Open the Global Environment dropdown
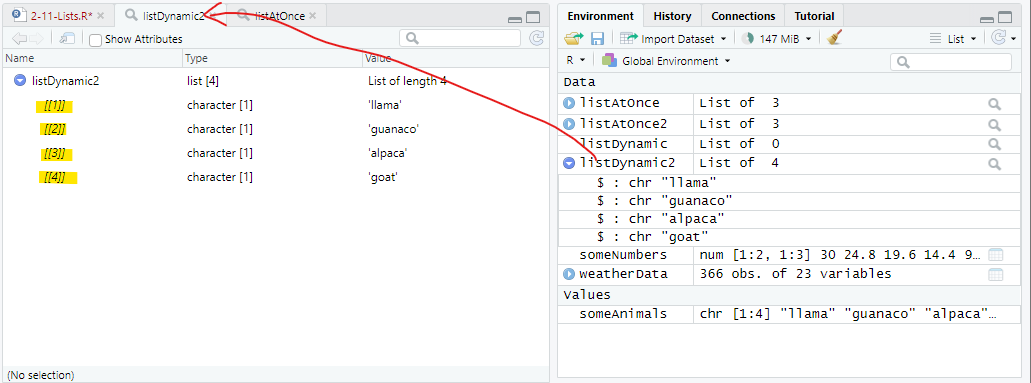Viewport: 1031px width, 383px height. (666, 61)
